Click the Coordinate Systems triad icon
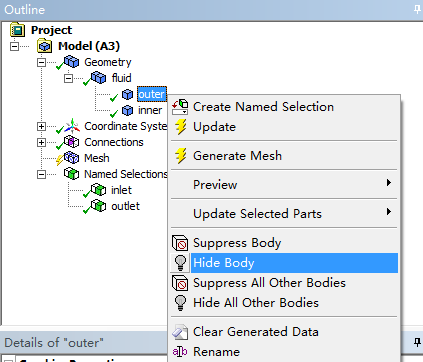This screenshot has height=362, width=423. coord(72,126)
